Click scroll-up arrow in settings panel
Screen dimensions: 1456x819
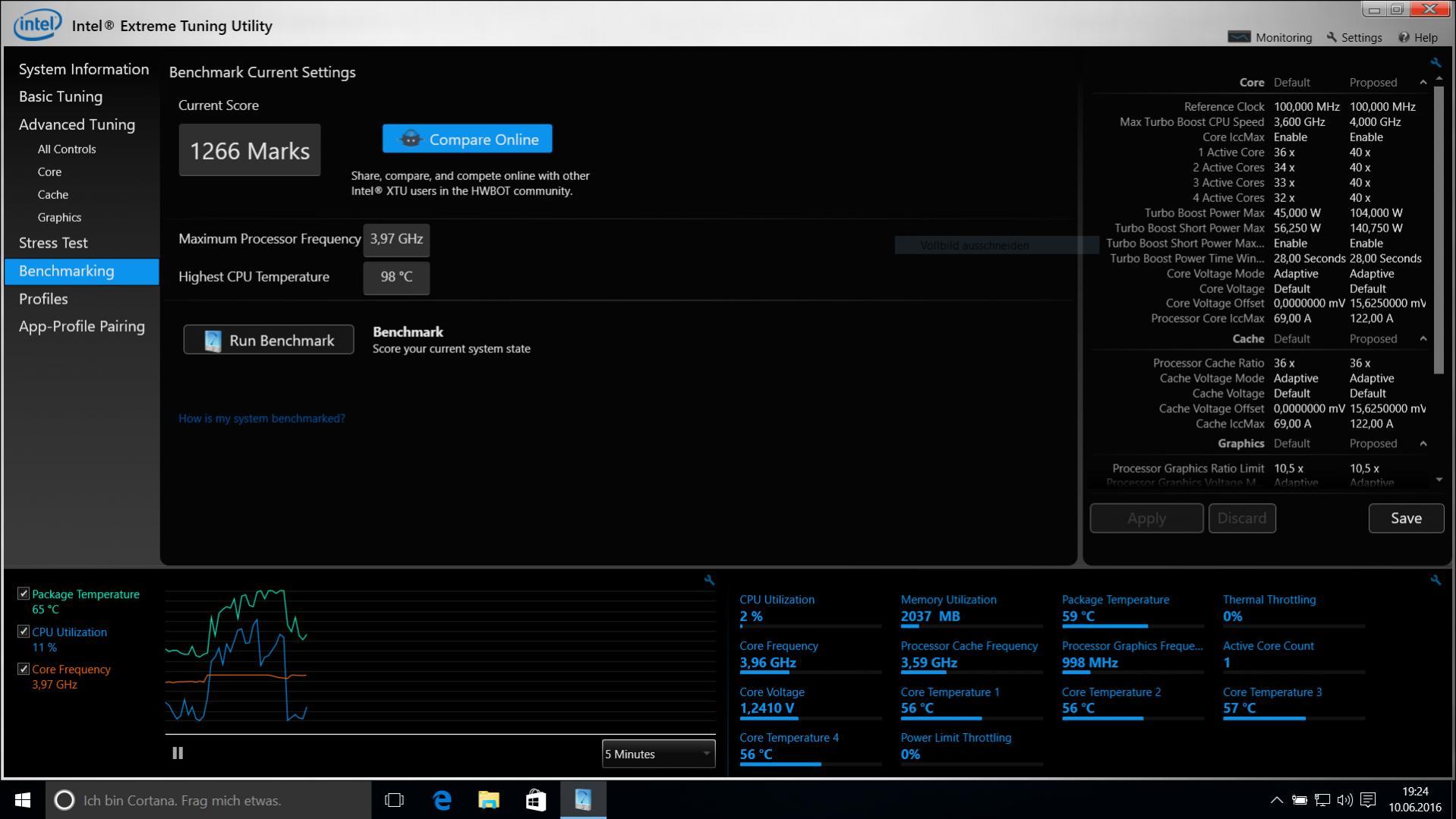click(x=1439, y=79)
